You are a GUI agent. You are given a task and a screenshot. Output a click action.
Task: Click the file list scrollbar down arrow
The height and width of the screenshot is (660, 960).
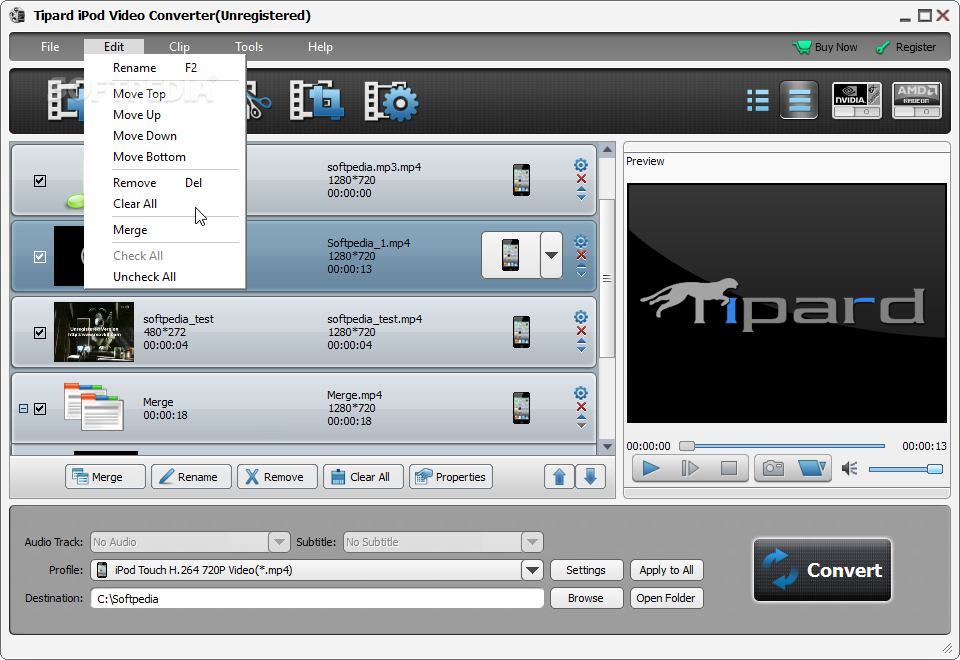pyautogui.click(x=607, y=446)
